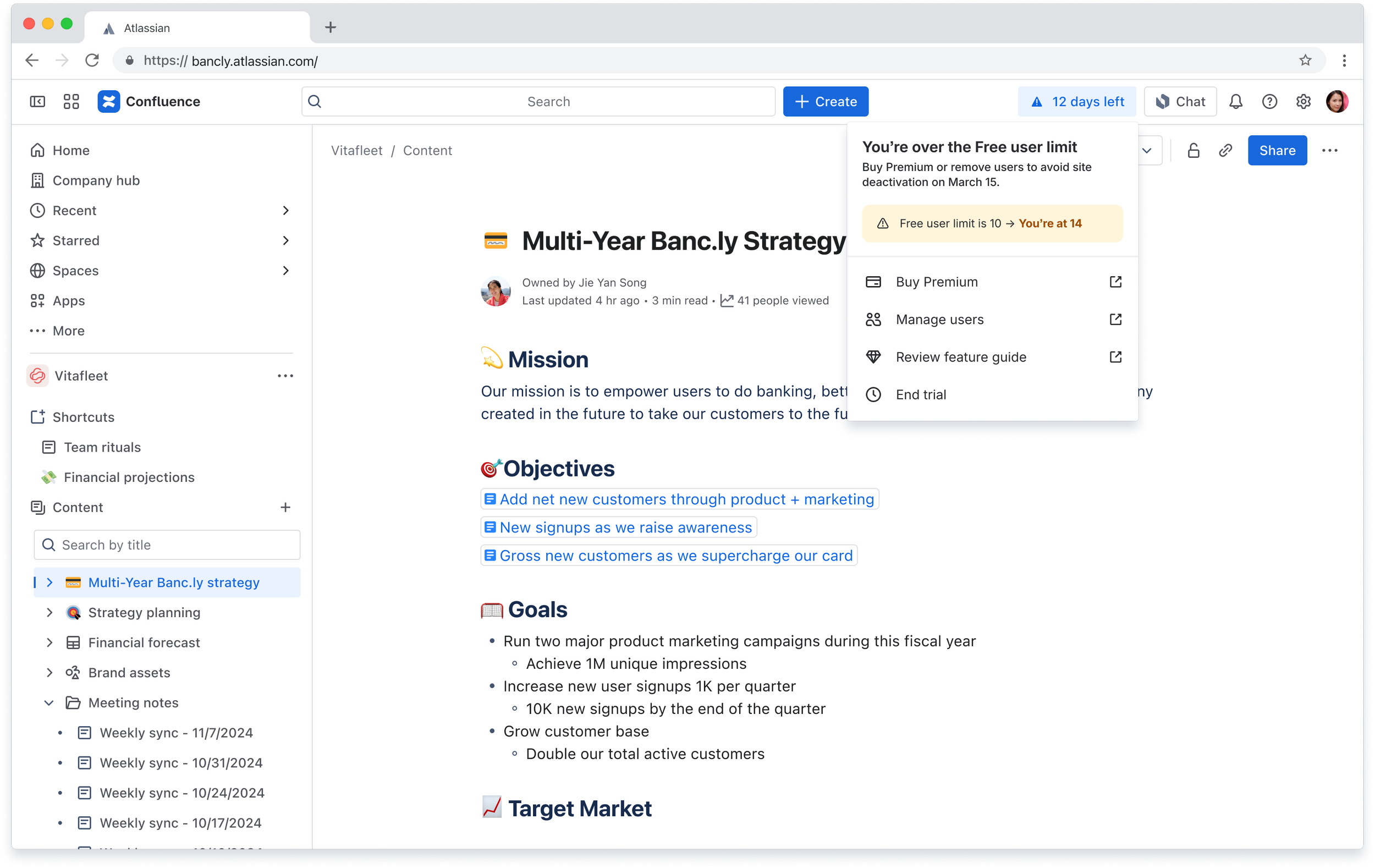Add new content with the plus icon
This screenshot has height=868, width=1375.
285,507
